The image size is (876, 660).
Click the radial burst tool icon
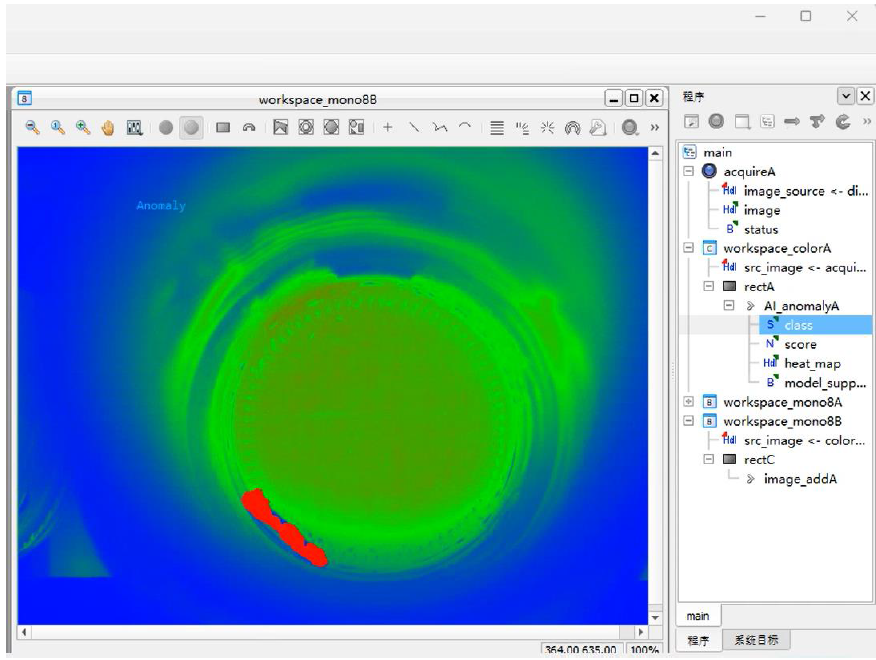tap(547, 128)
